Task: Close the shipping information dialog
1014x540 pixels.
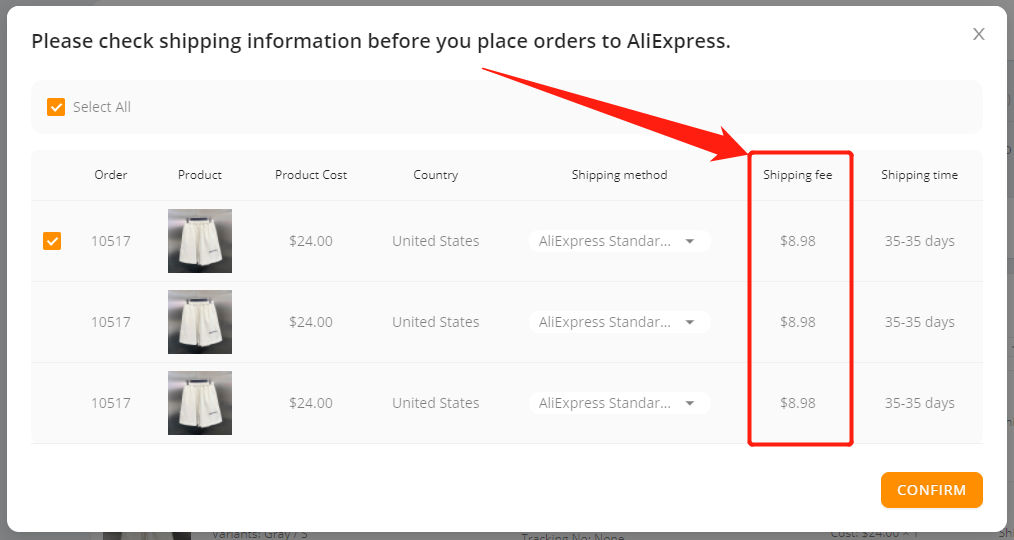Action: coord(978,34)
